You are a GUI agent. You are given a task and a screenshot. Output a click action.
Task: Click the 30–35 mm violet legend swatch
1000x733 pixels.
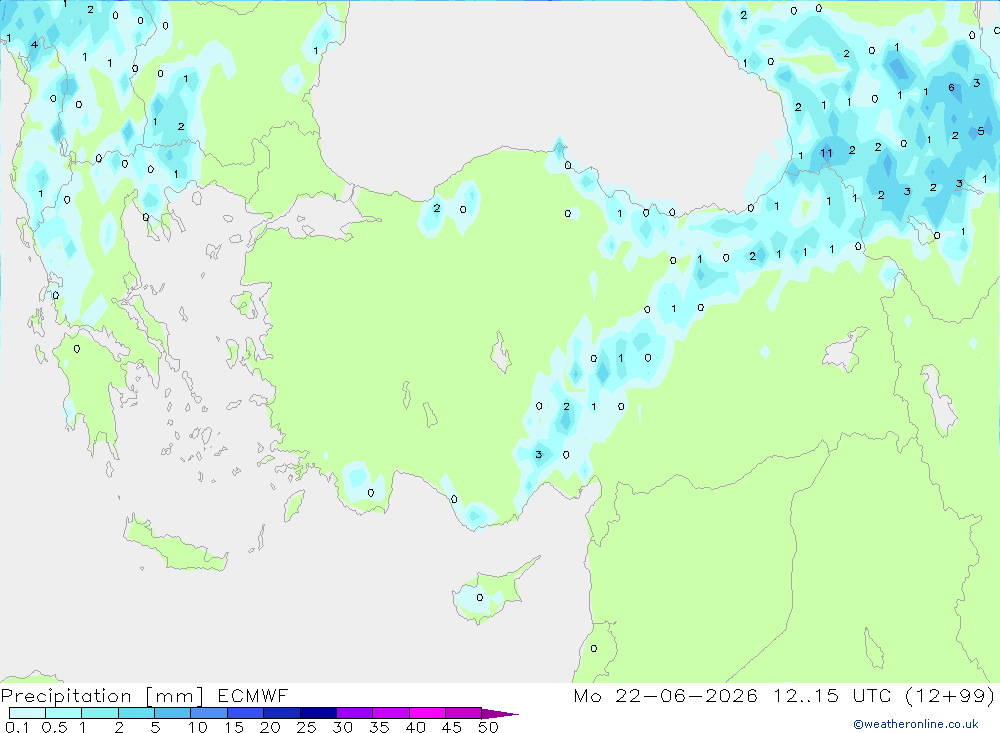(x=355, y=713)
